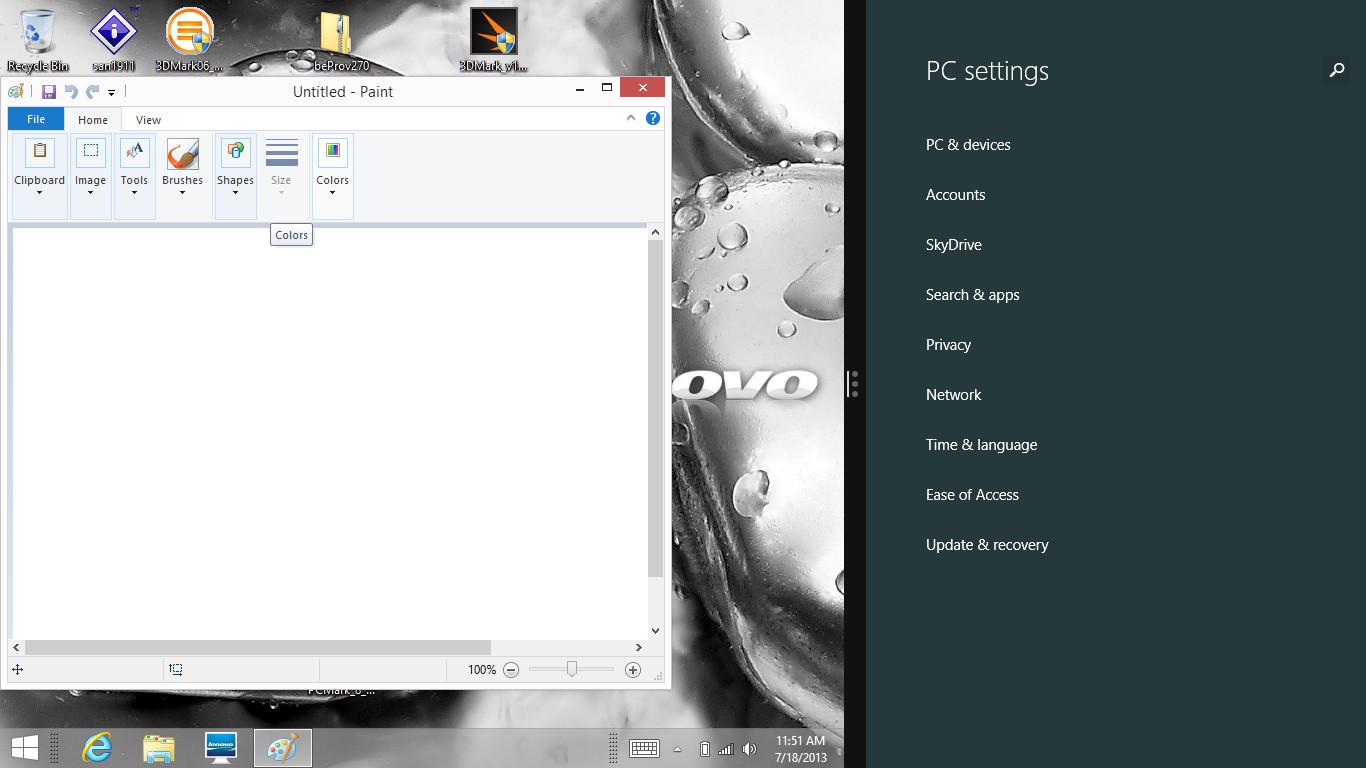Click the network signal icon in tray

coord(726,749)
